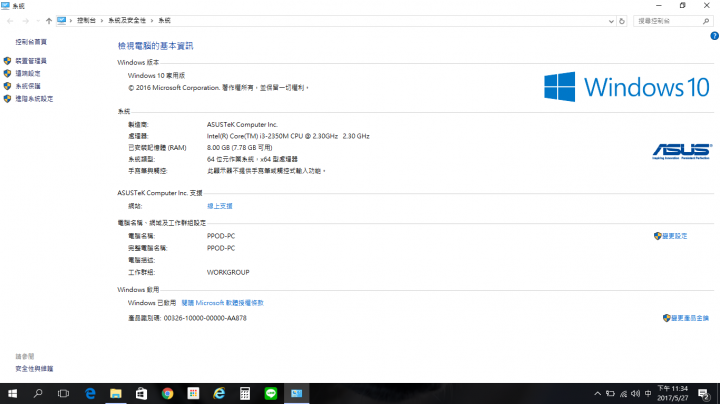Viewport: 720px width, 404px height.
Task: Open the clock showing 11:34 2017/5/27
Action: (673, 393)
